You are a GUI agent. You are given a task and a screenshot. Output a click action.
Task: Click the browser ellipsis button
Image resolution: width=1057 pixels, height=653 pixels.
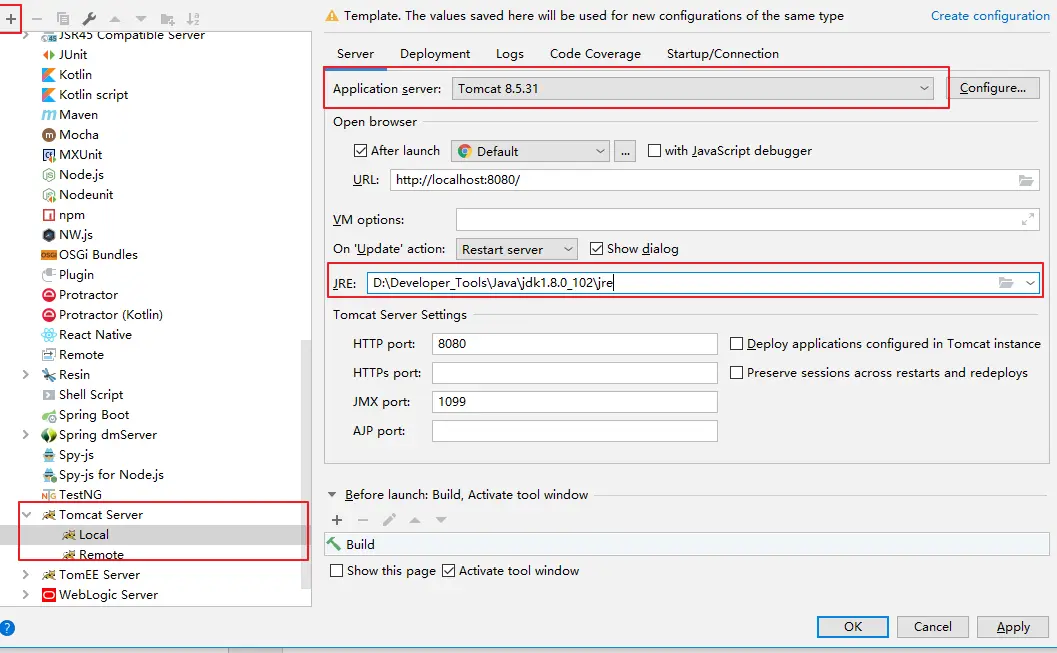(625, 152)
